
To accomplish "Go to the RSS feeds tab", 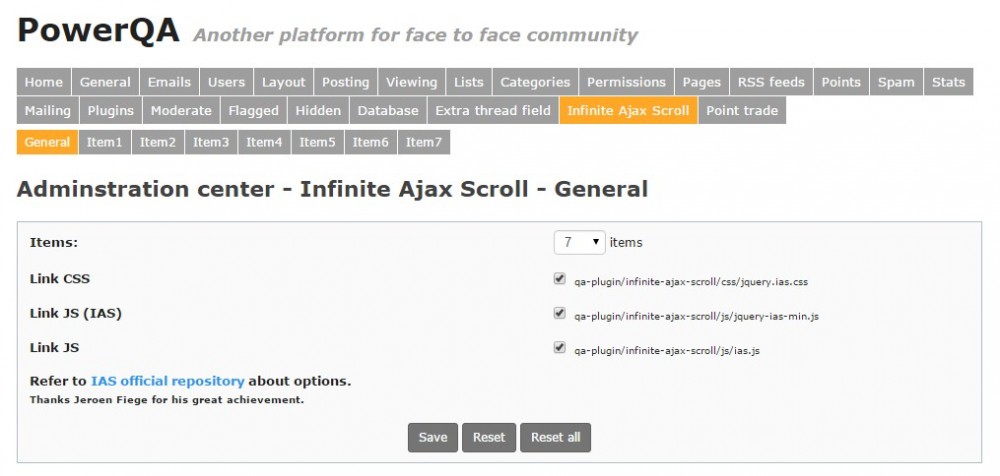I will [x=770, y=82].
